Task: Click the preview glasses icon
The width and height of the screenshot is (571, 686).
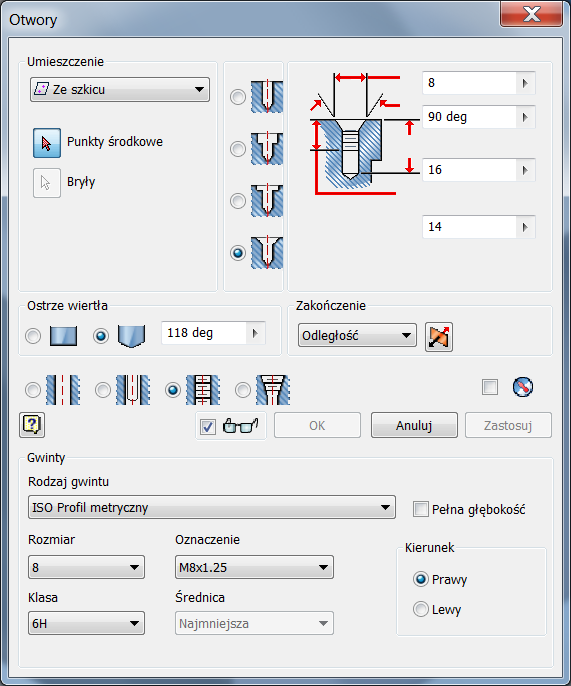Action: [x=240, y=426]
